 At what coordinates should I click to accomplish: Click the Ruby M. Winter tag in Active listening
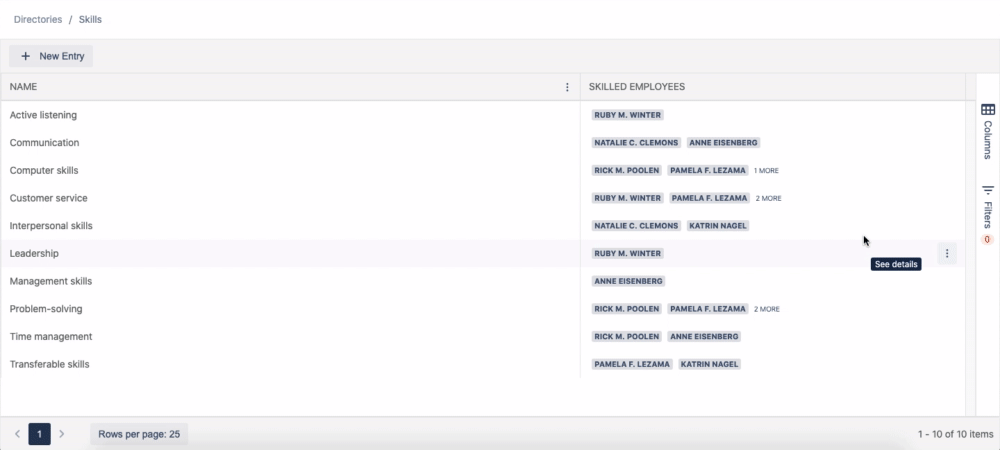point(627,115)
